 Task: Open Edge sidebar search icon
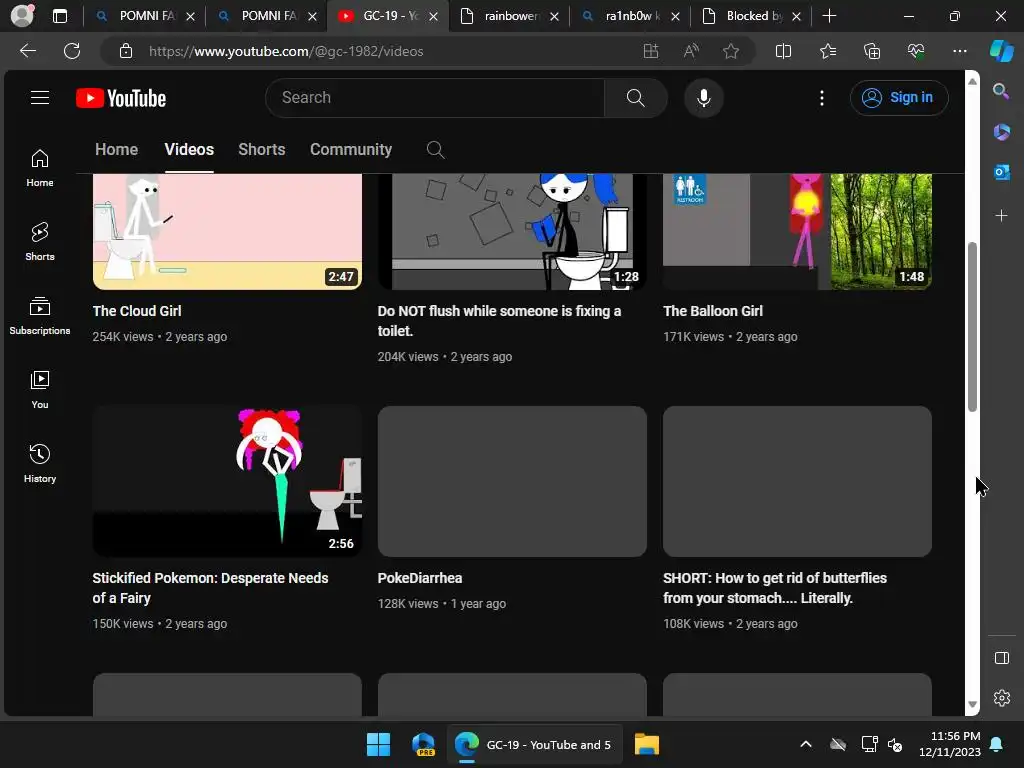click(x=1001, y=91)
